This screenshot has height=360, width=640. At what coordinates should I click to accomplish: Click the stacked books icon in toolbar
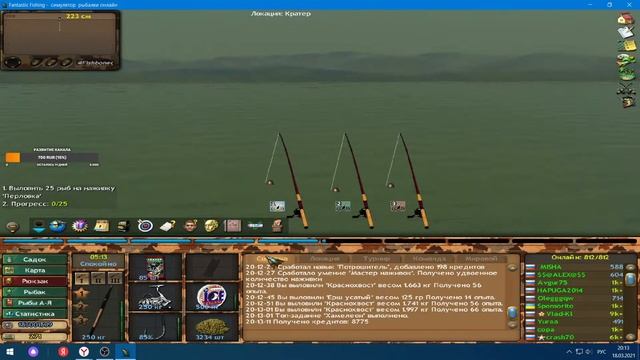pyautogui.click(x=123, y=226)
